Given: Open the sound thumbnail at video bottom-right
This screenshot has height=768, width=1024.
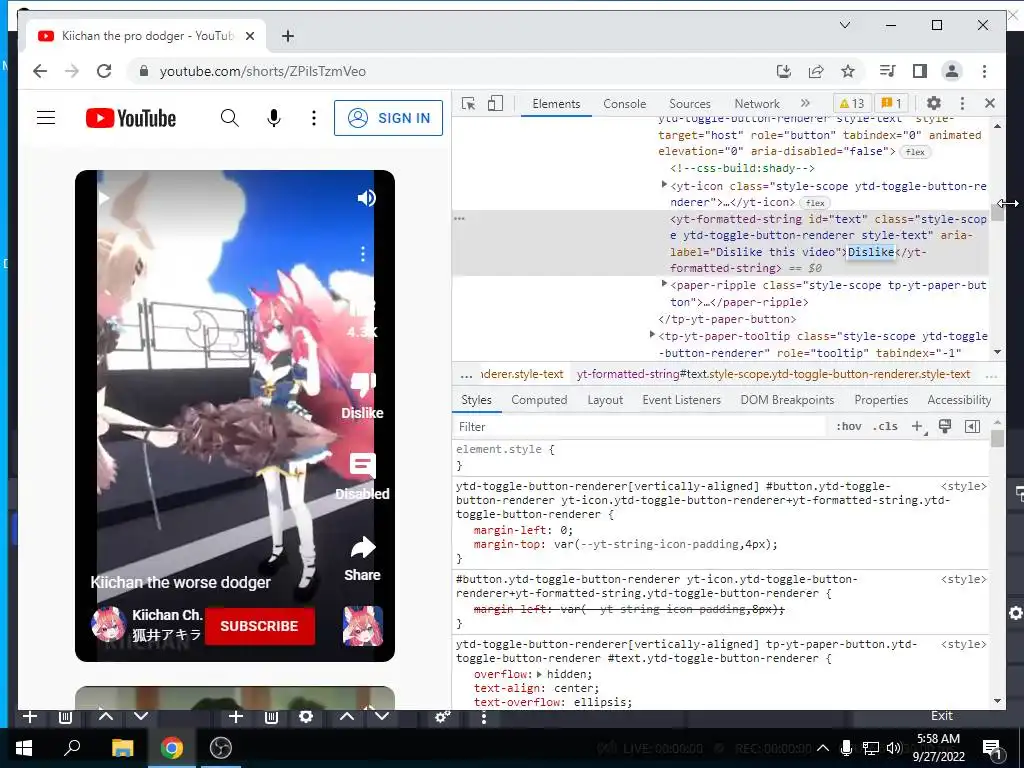Looking at the screenshot, I should click(362, 626).
